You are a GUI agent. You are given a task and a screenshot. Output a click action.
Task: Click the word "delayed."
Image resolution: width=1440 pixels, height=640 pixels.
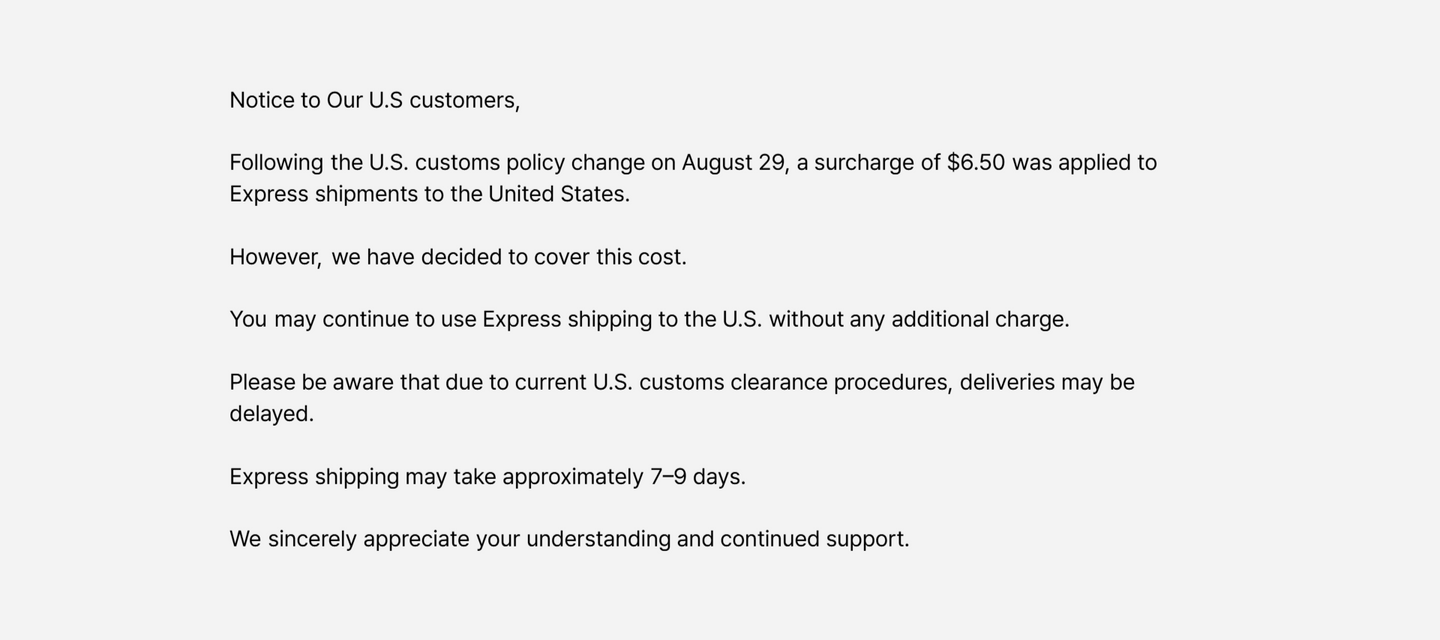point(272,414)
